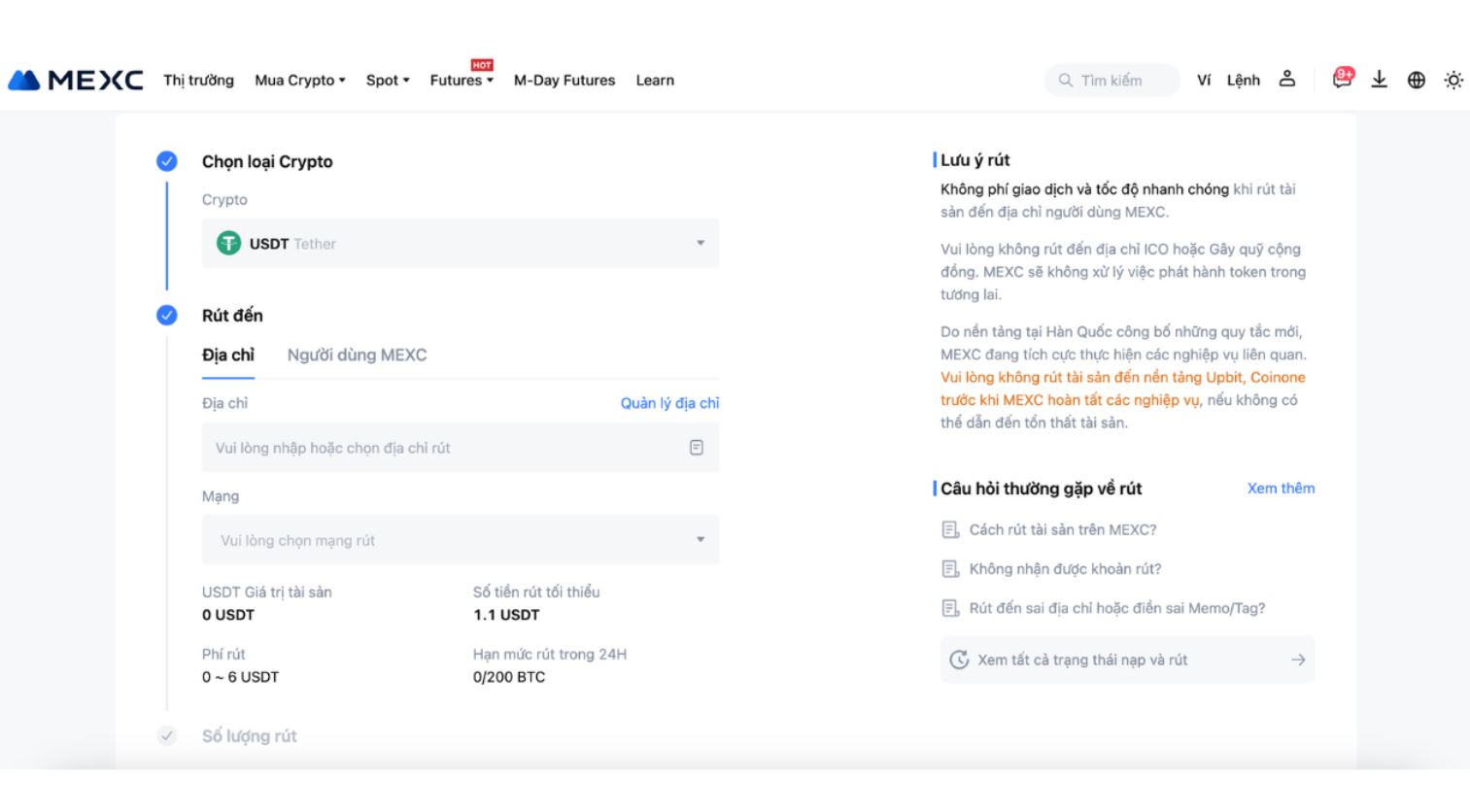Image resolution: width=1470 pixels, height=812 pixels.
Task: Click the withdrawal address input field
Action: coord(461,448)
